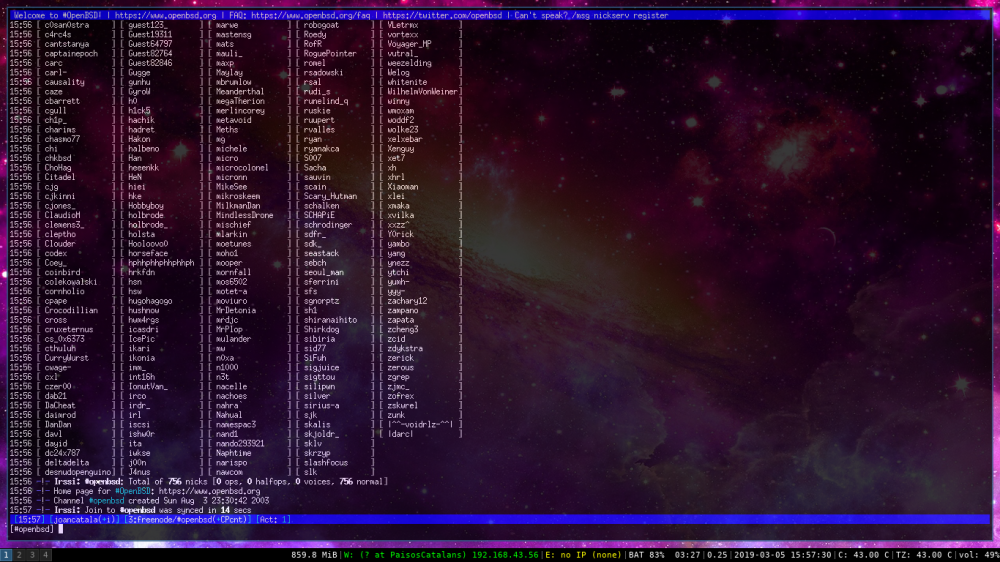The width and height of the screenshot is (1000, 562).
Task: Click the 'C: 43.00 C' CPU temperature
Action: coord(863,555)
